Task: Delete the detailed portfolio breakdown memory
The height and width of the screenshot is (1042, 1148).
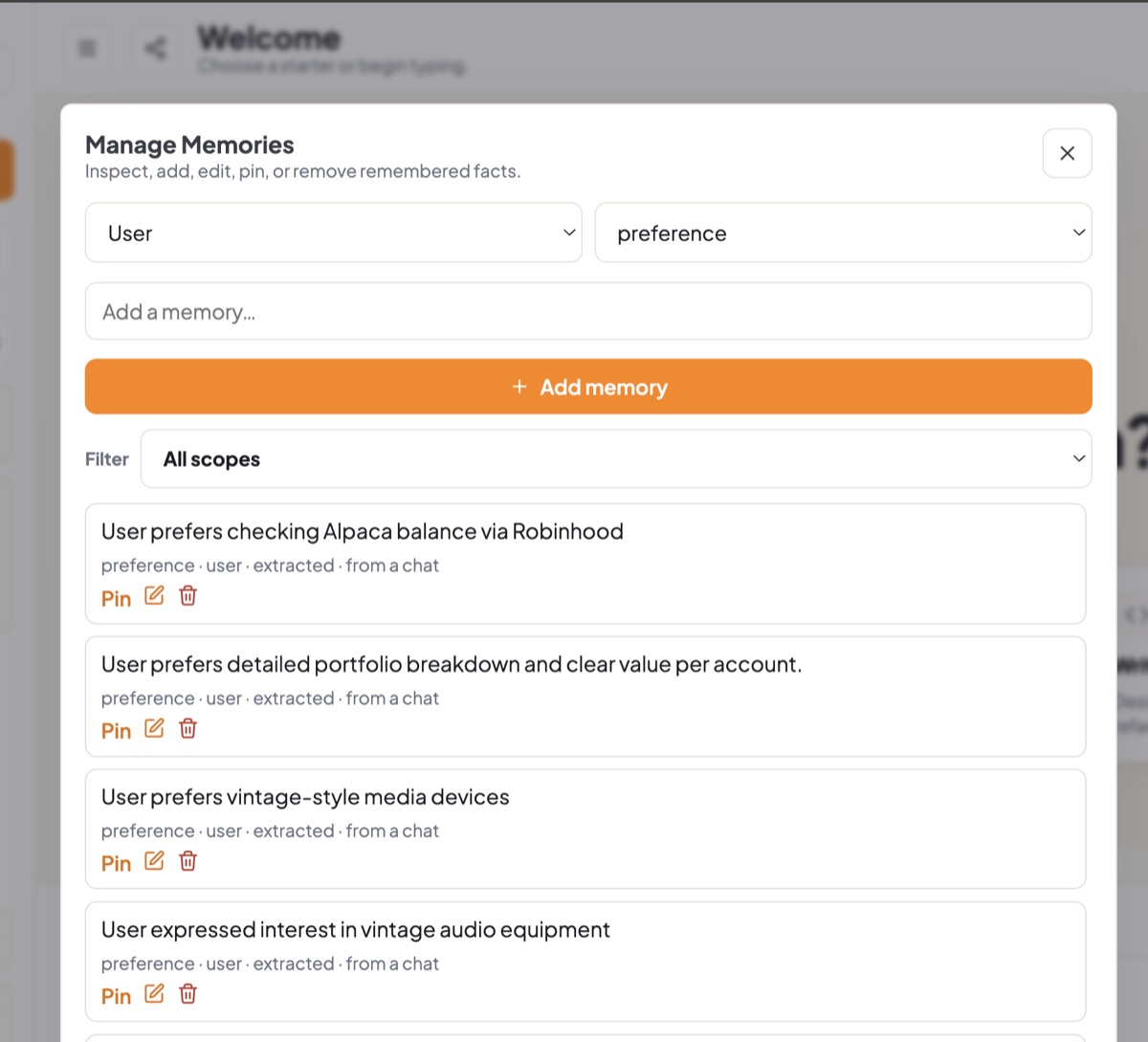Action: pos(188,728)
